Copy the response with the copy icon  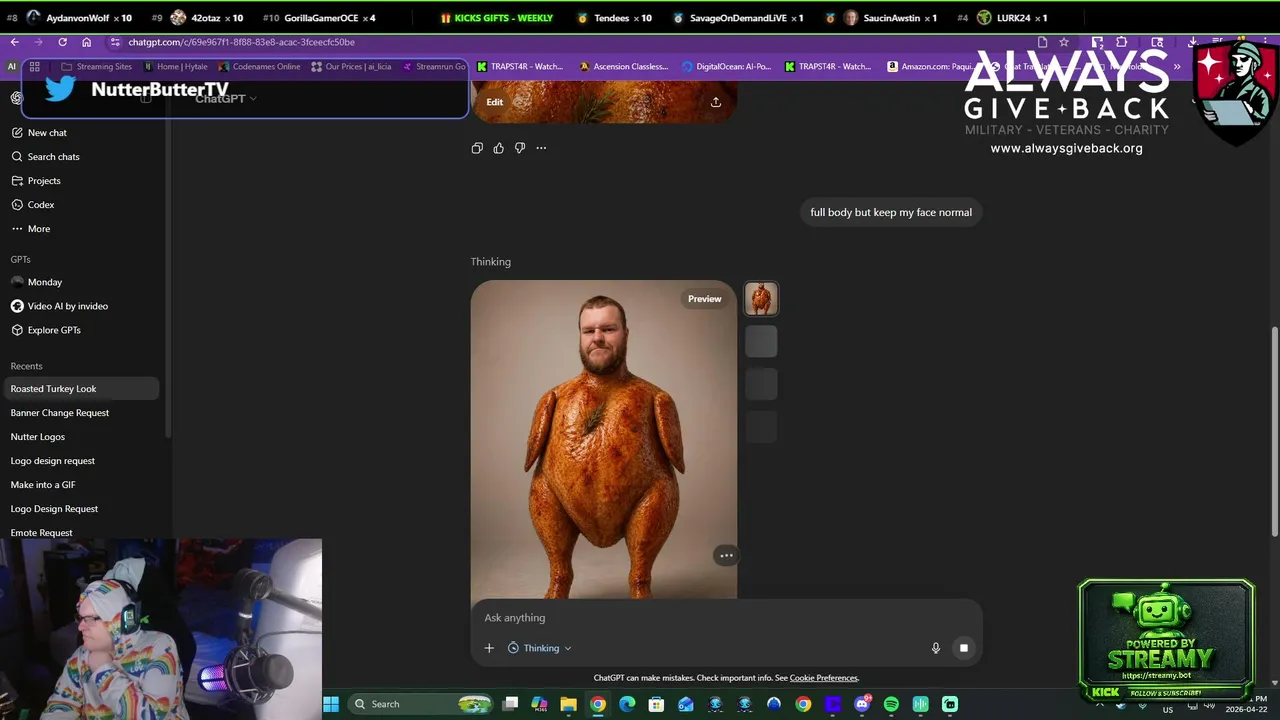point(477,148)
